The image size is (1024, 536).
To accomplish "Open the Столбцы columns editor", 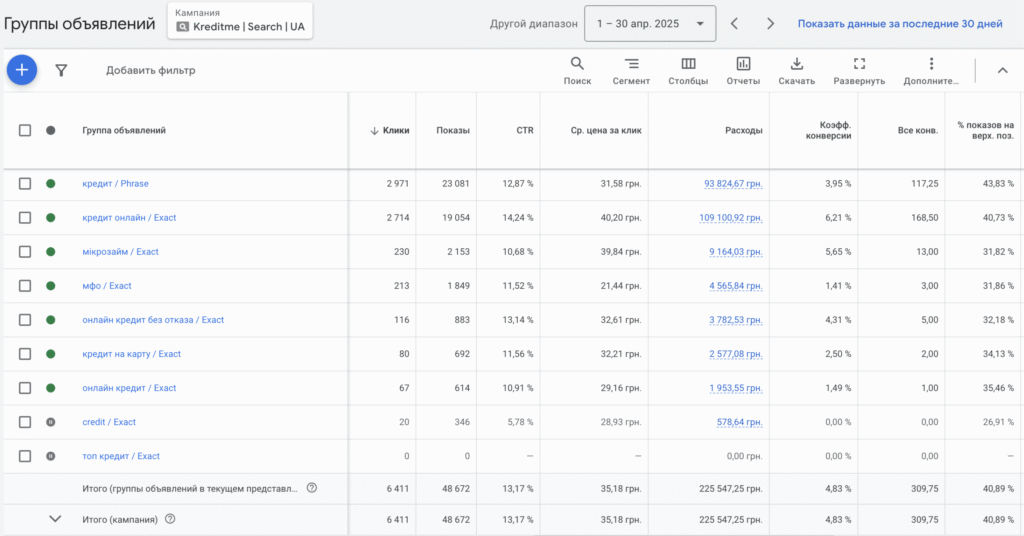I will tap(688, 70).
